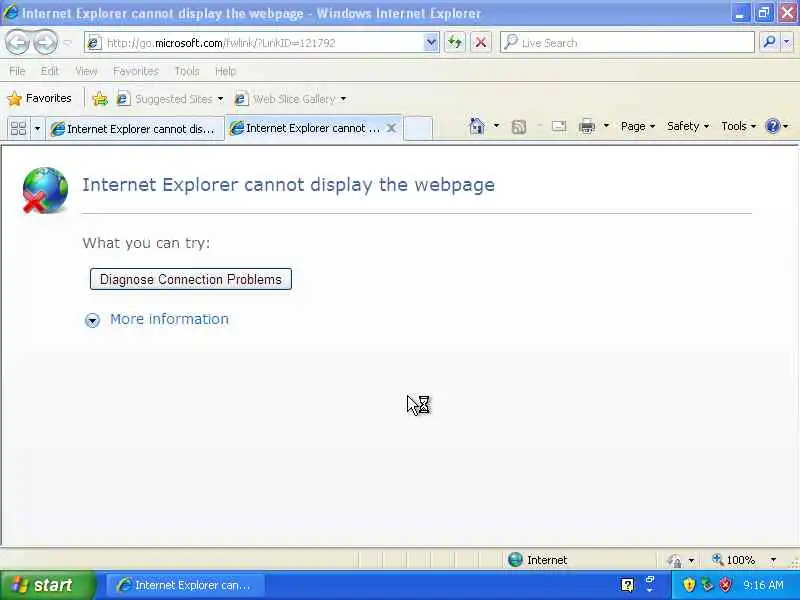Click the question mark tray icon
The image size is (800, 600).
tap(627, 585)
